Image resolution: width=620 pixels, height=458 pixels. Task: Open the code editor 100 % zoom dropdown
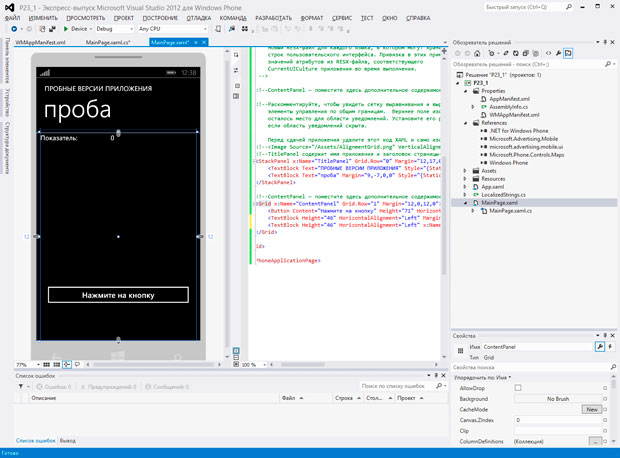(265, 365)
